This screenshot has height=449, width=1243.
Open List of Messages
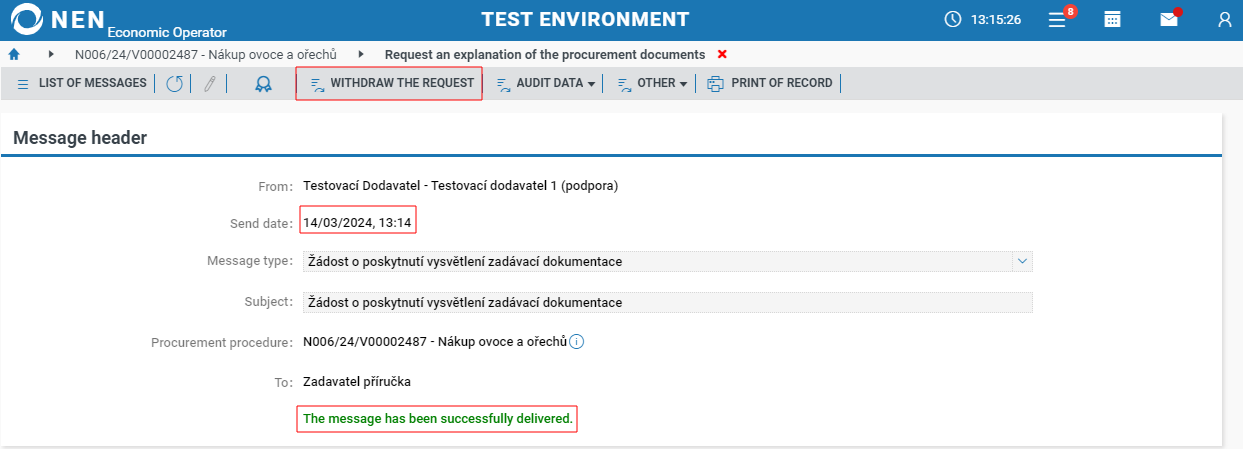click(x=82, y=84)
